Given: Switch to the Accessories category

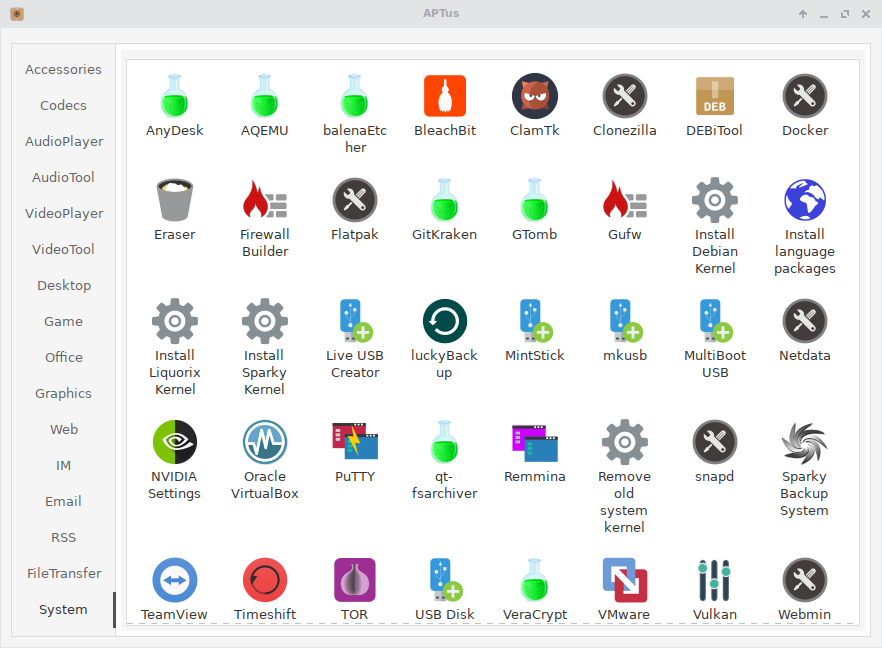Looking at the screenshot, I should click(64, 69).
